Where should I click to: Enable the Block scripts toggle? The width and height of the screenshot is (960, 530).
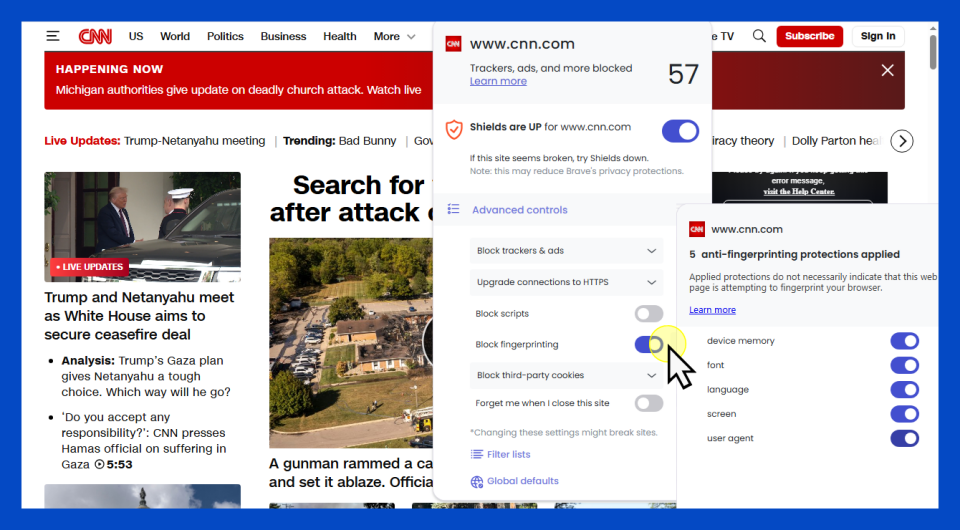coord(649,314)
